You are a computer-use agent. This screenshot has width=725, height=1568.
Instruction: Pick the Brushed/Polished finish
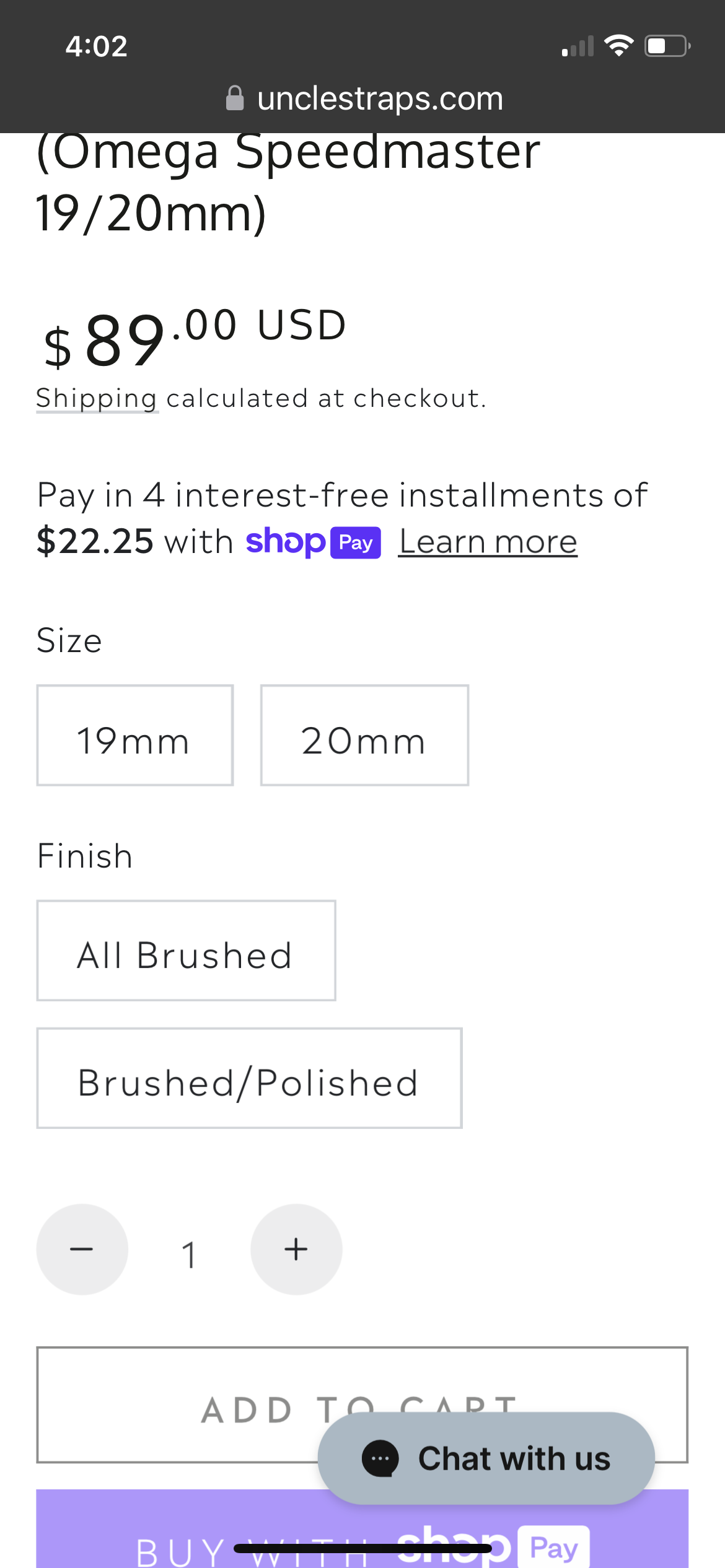click(x=249, y=1078)
